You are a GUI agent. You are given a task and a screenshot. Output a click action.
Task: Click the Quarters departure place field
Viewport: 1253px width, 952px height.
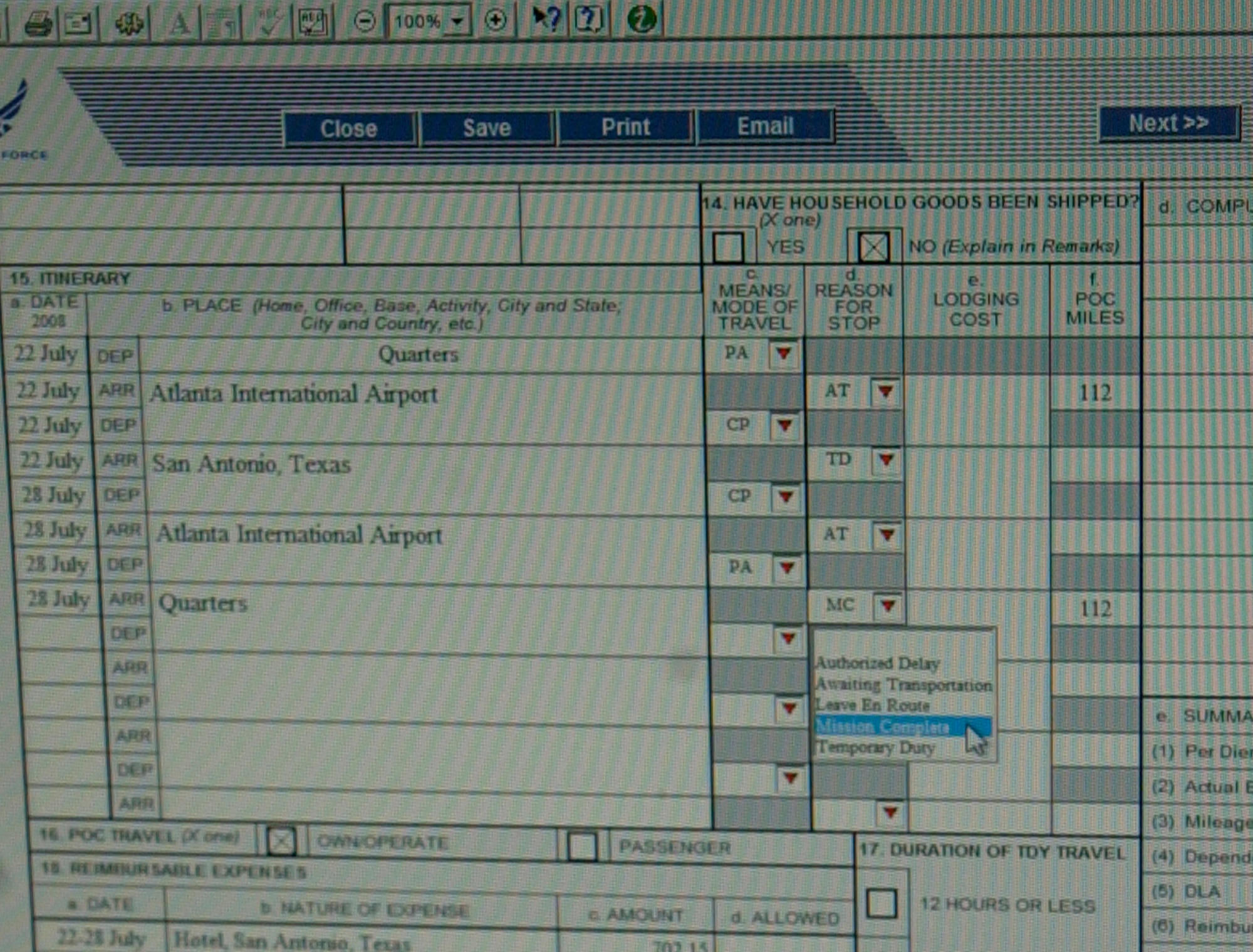[x=421, y=354]
